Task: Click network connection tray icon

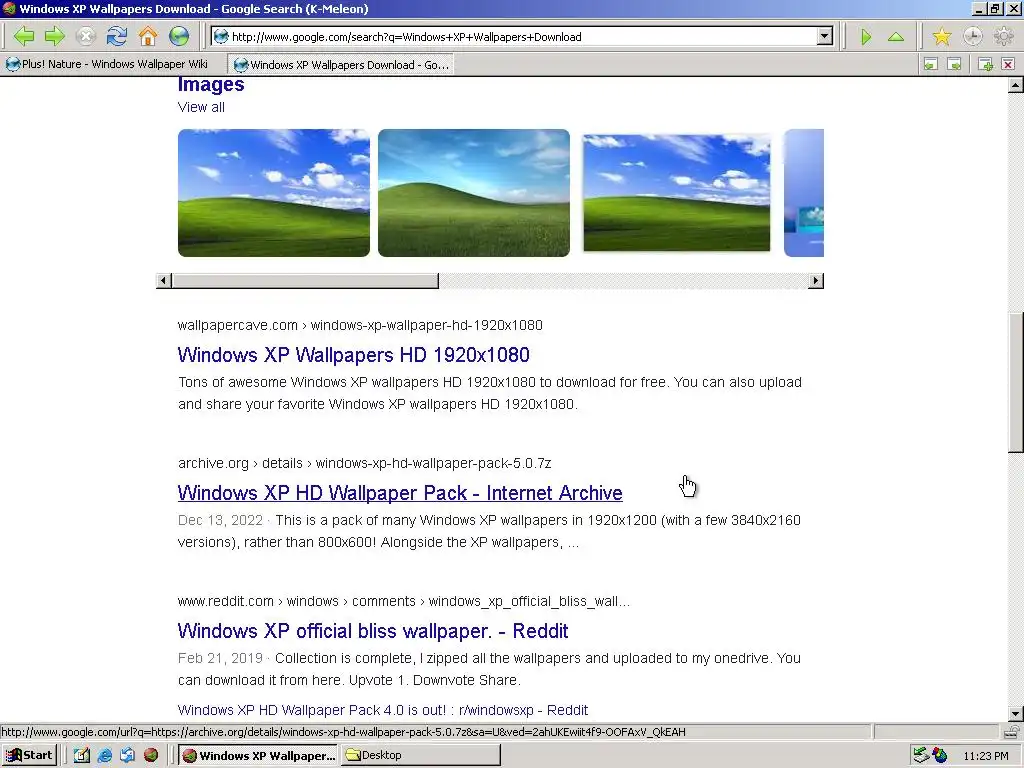Action: (921, 755)
